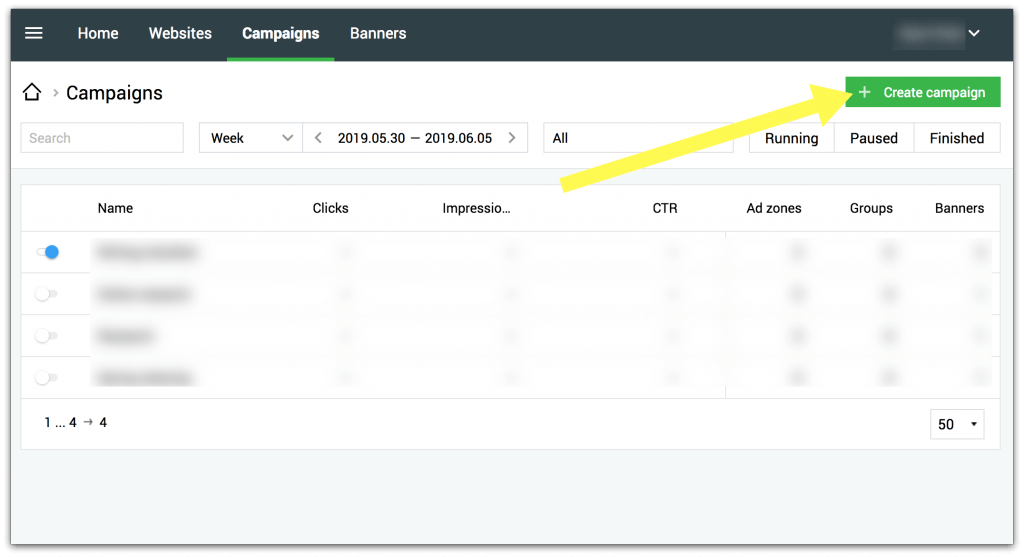Click the Campaigns breadcrumb title
1024x557 pixels.
click(114, 93)
